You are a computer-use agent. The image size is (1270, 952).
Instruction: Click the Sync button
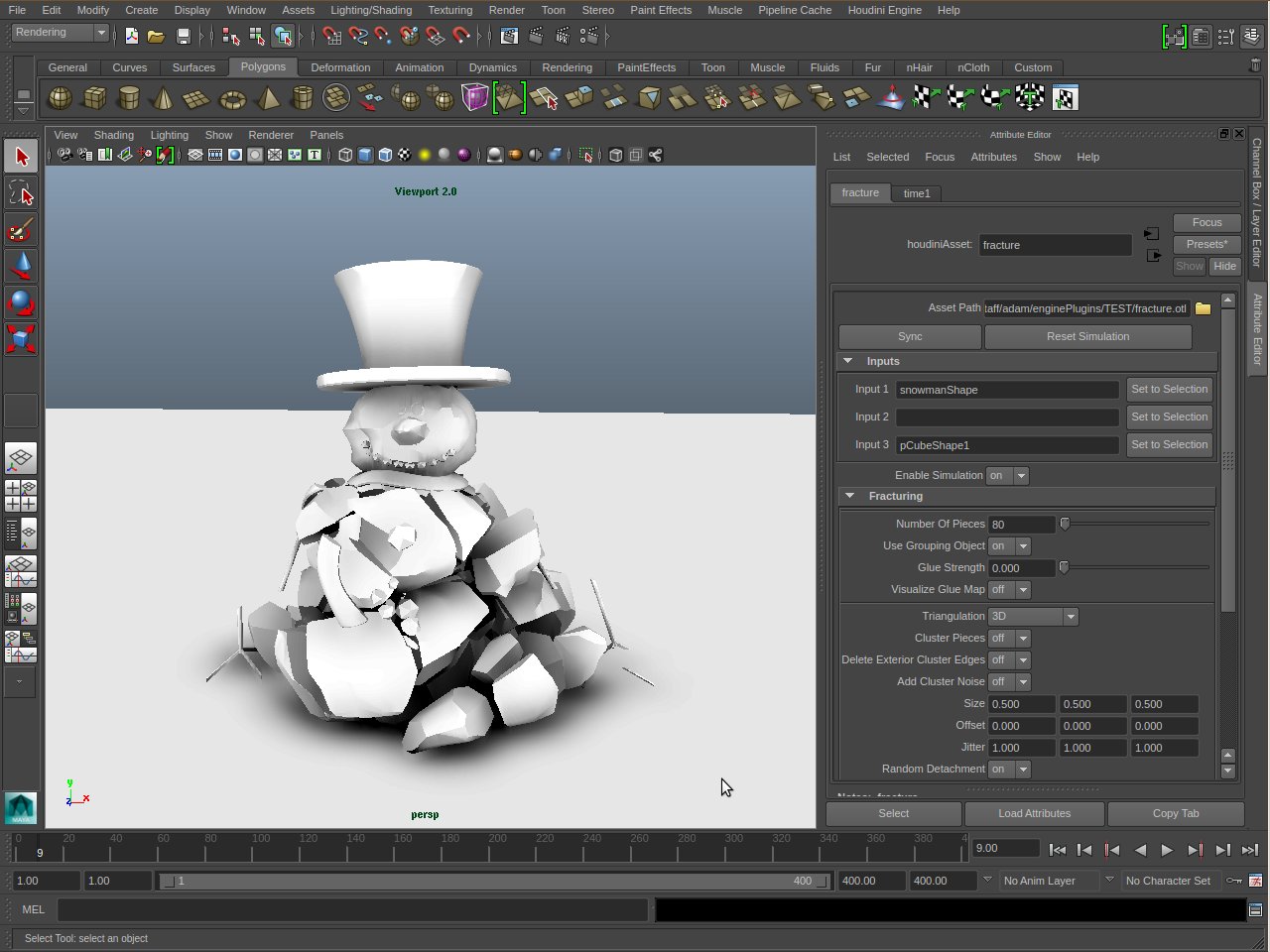tap(910, 337)
